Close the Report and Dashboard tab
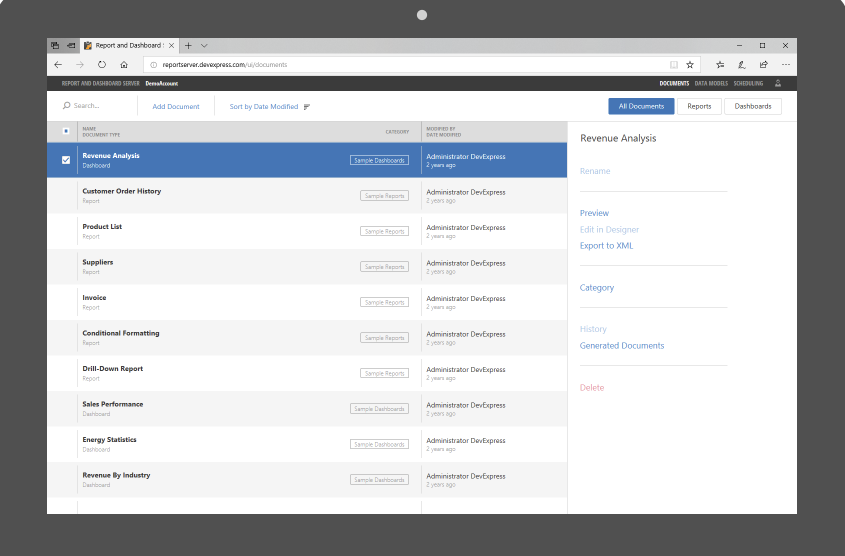 (171, 46)
